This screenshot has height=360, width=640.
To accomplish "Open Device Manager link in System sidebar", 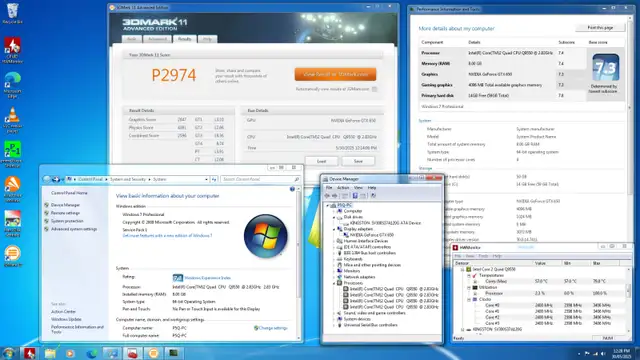I will pos(65,205).
